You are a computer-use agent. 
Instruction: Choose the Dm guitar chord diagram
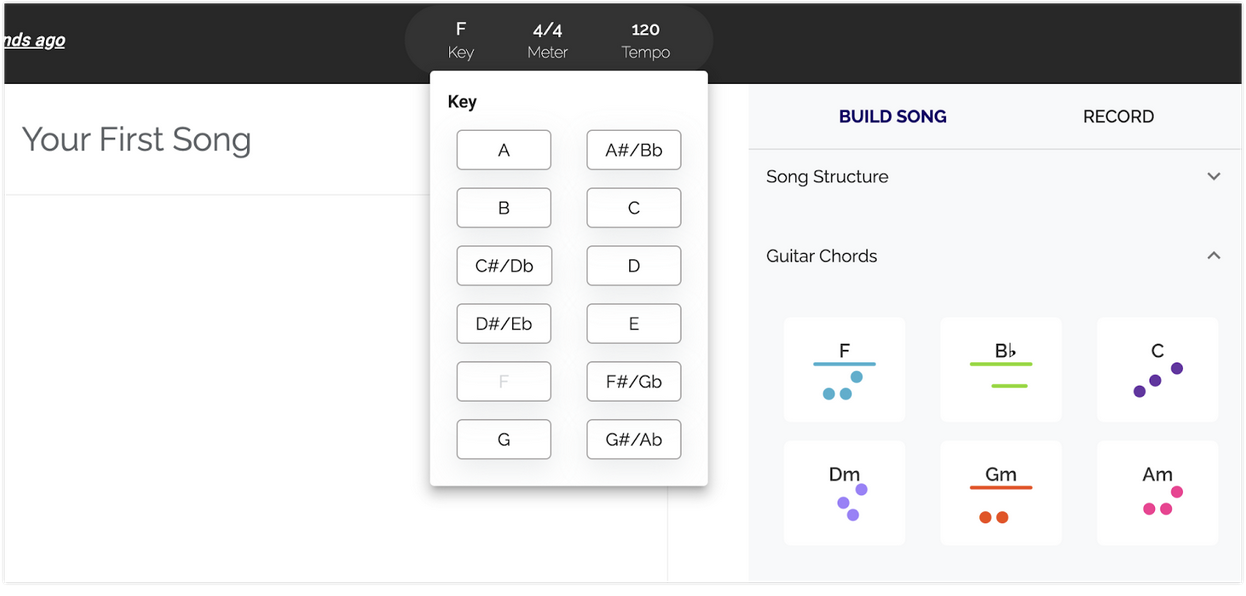point(844,493)
